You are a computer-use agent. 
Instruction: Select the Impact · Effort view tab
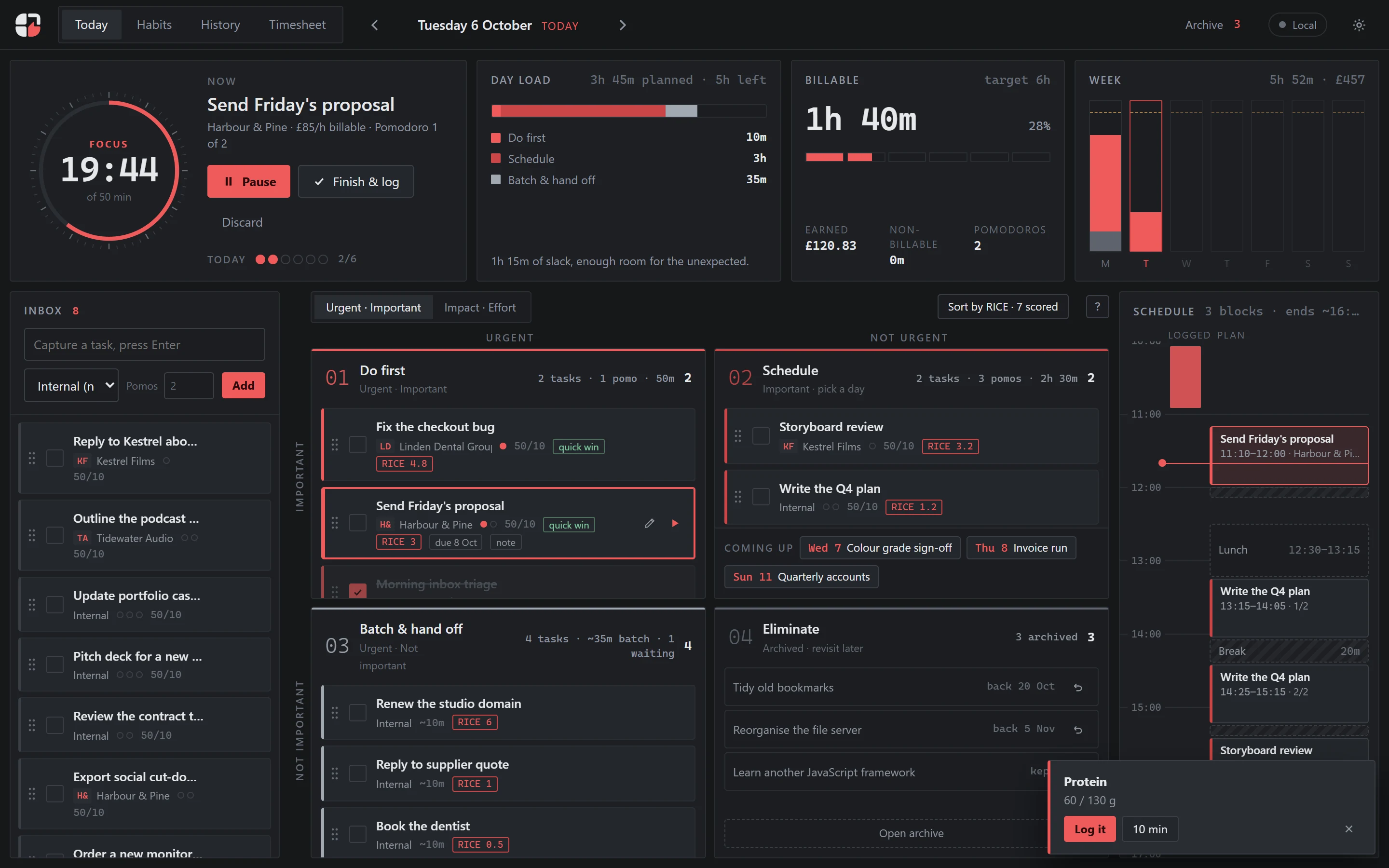(x=480, y=308)
